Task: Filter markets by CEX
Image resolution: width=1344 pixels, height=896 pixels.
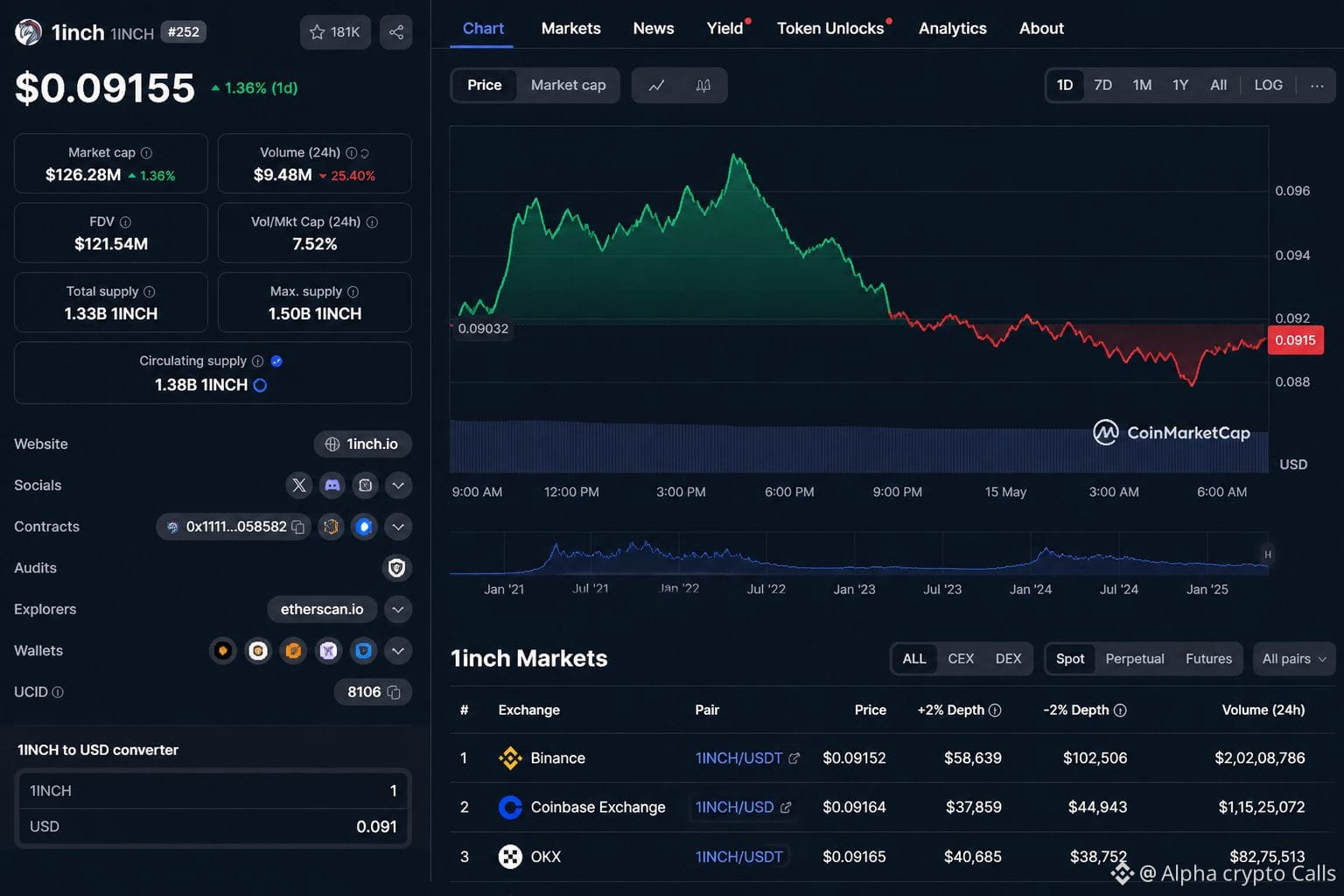Action: (961, 659)
